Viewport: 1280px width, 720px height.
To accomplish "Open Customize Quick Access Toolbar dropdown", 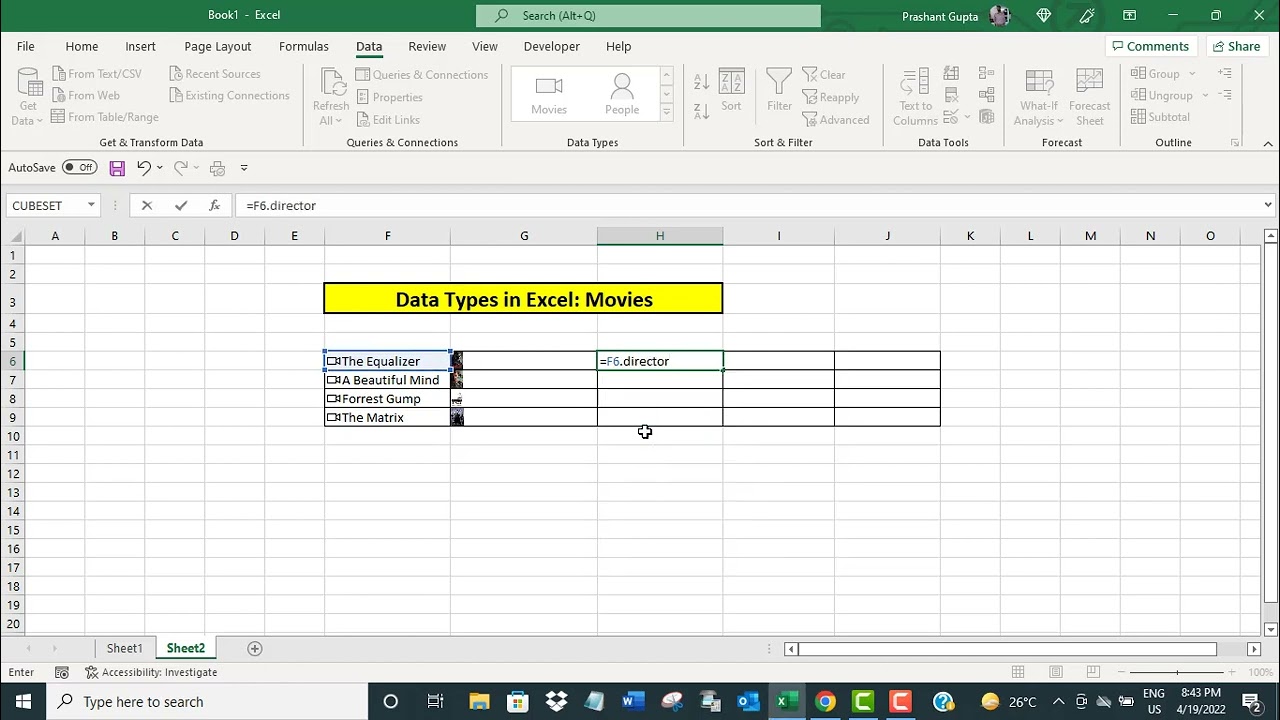I will click(244, 168).
